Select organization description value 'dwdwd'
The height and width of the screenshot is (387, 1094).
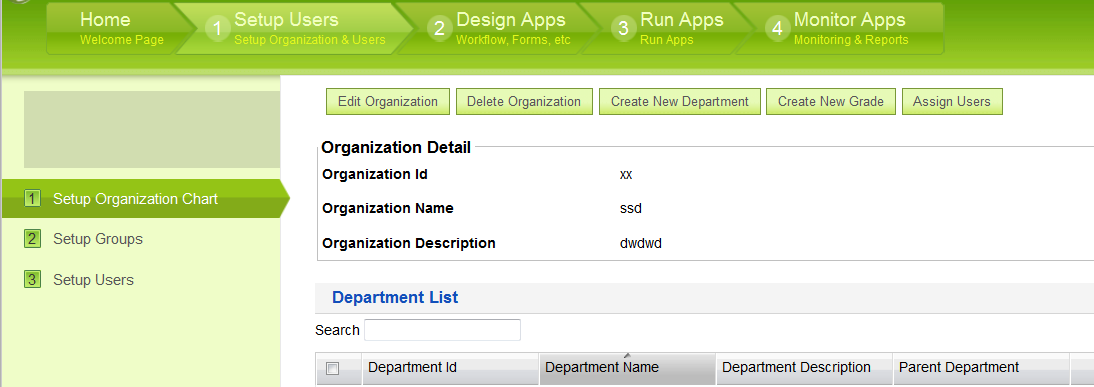point(640,243)
